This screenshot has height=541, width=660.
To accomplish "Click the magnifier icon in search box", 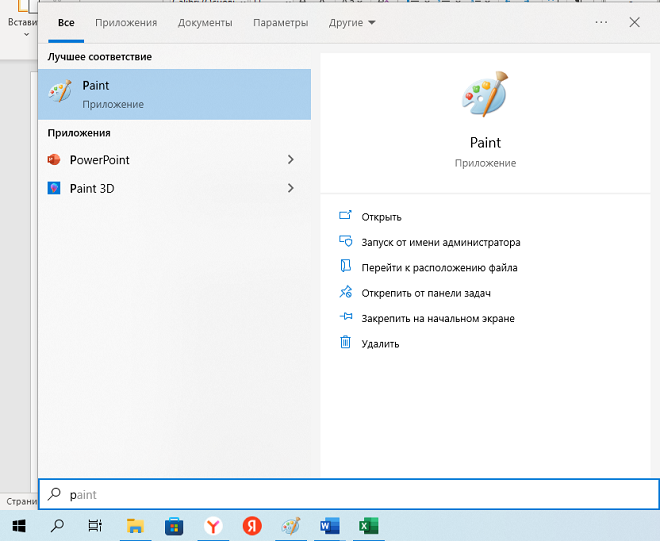I will tap(54, 494).
